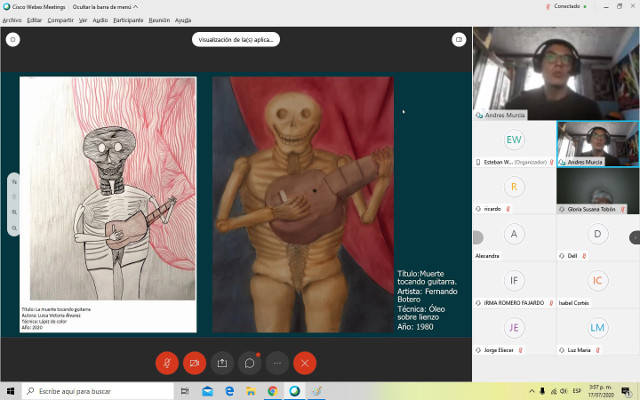Click ESP language indicator

(577, 391)
